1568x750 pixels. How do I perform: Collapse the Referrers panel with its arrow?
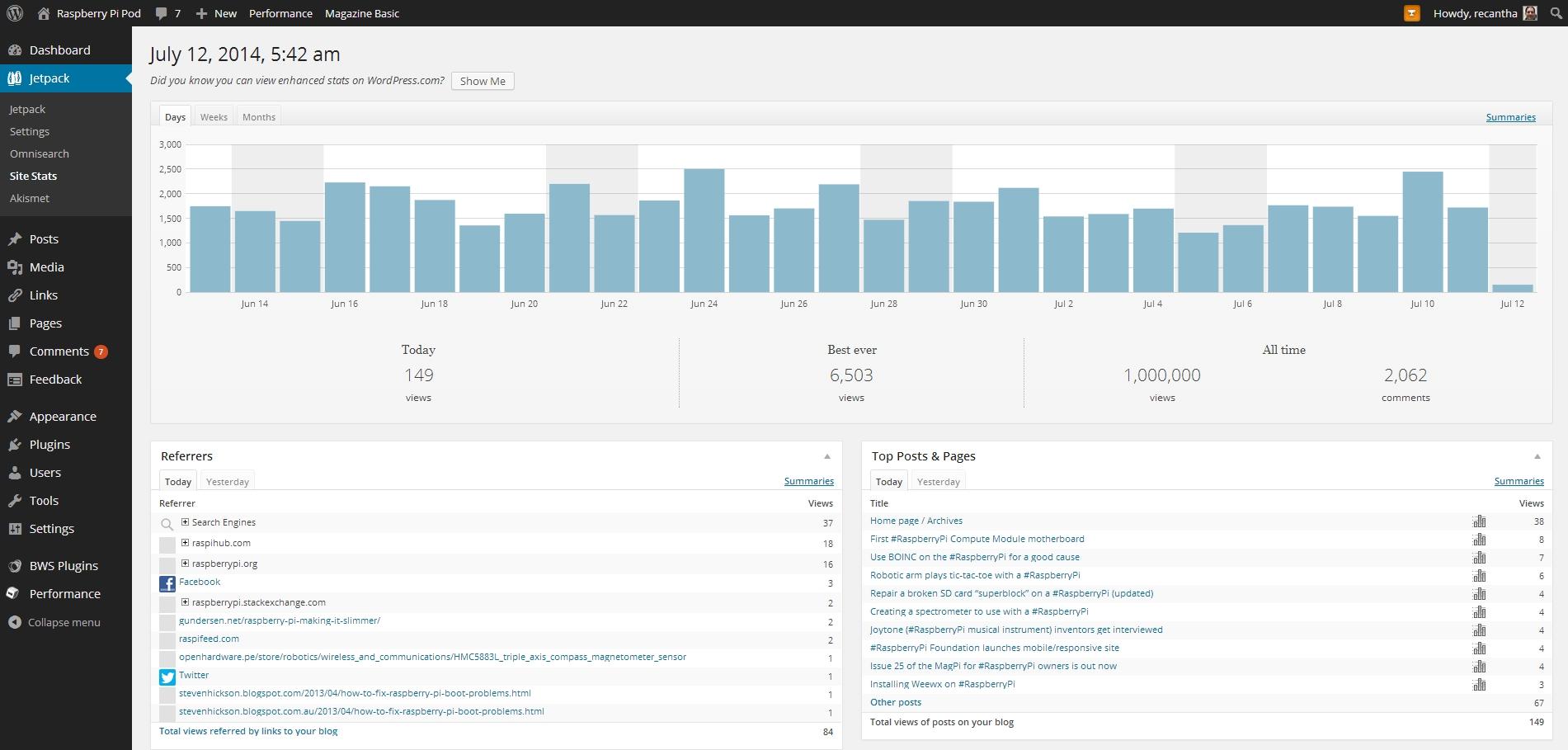pos(827,456)
